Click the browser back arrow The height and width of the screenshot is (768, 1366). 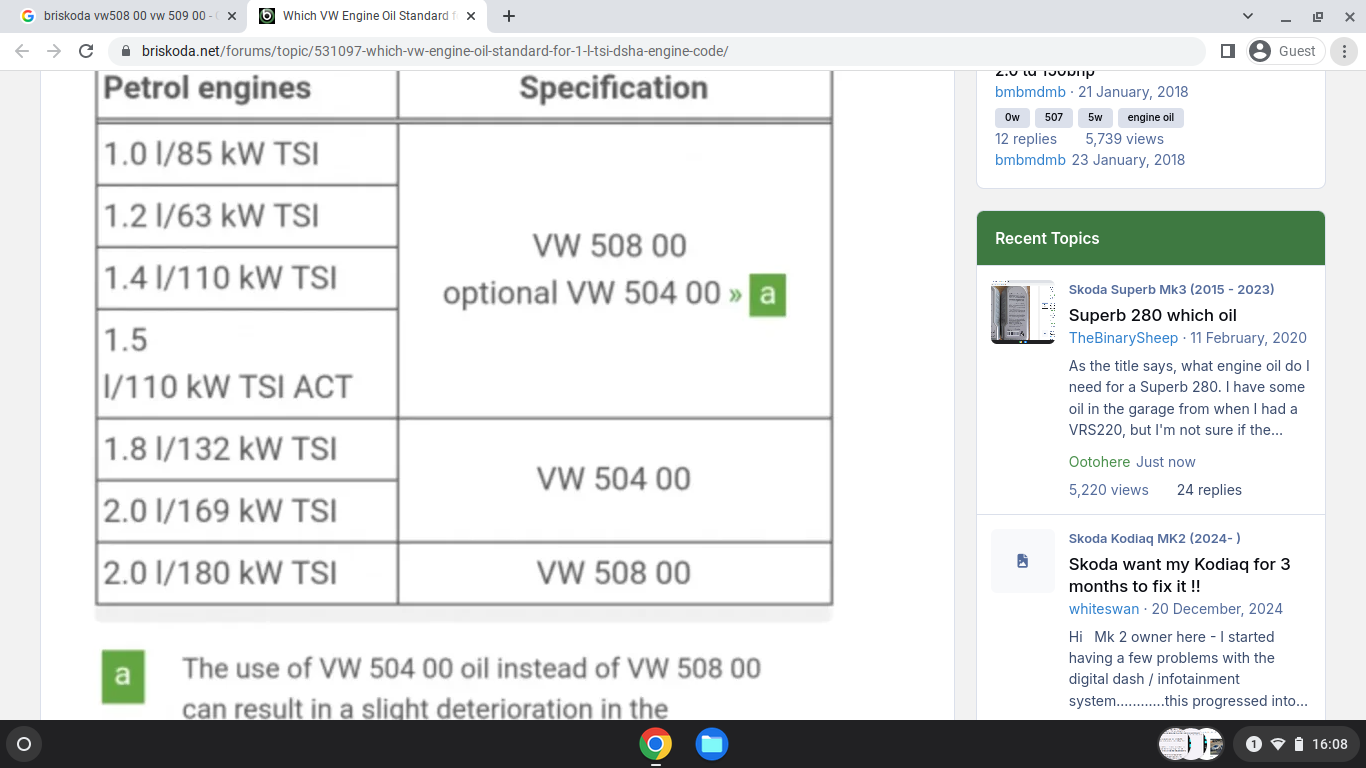[23, 51]
